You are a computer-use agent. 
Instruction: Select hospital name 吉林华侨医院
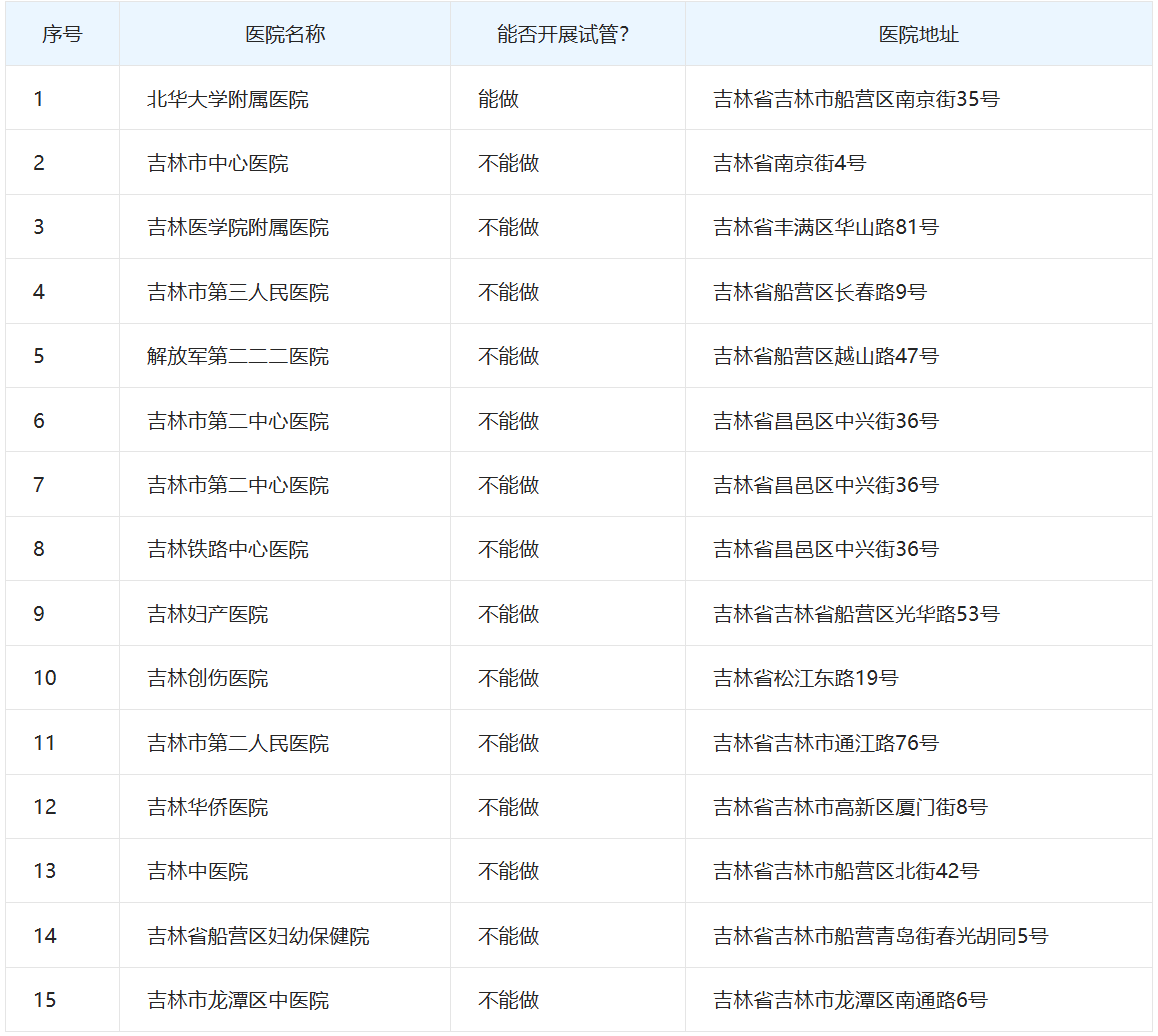tap(208, 807)
